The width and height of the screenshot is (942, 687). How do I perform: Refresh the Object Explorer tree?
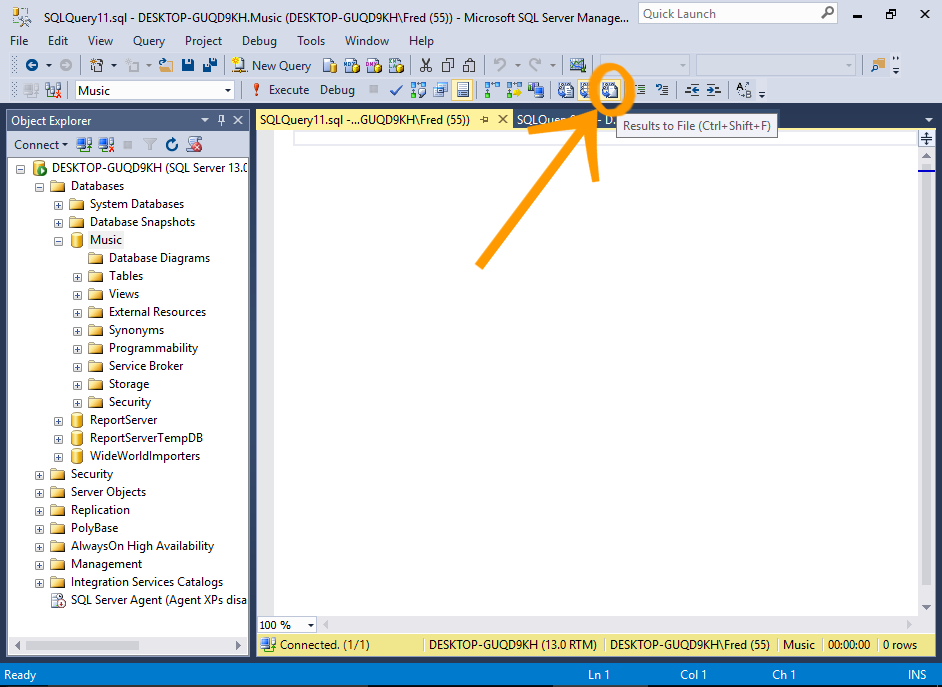pyautogui.click(x=172, y=145)
